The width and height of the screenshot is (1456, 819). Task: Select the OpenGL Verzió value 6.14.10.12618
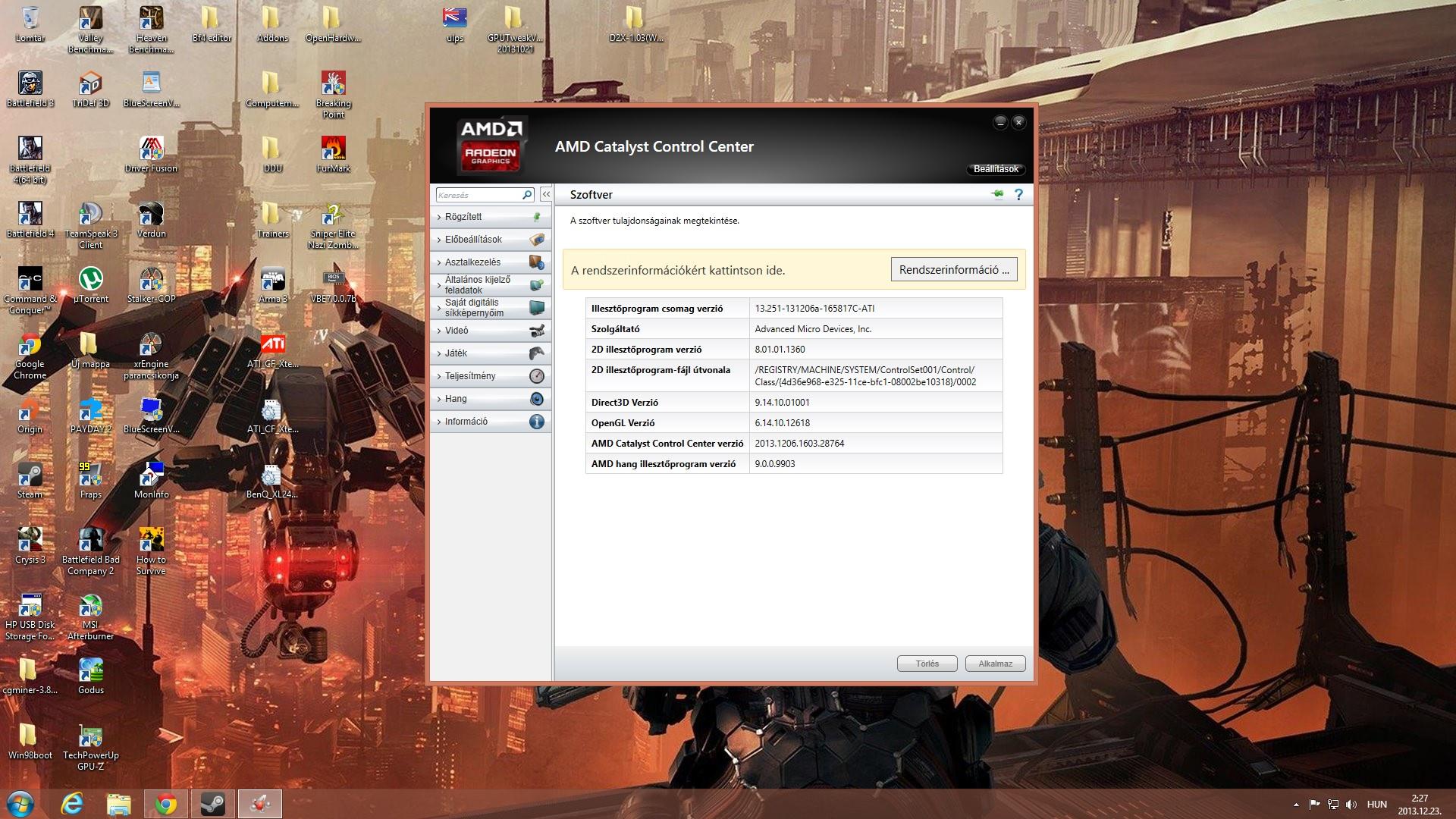(x=782, y=423)
